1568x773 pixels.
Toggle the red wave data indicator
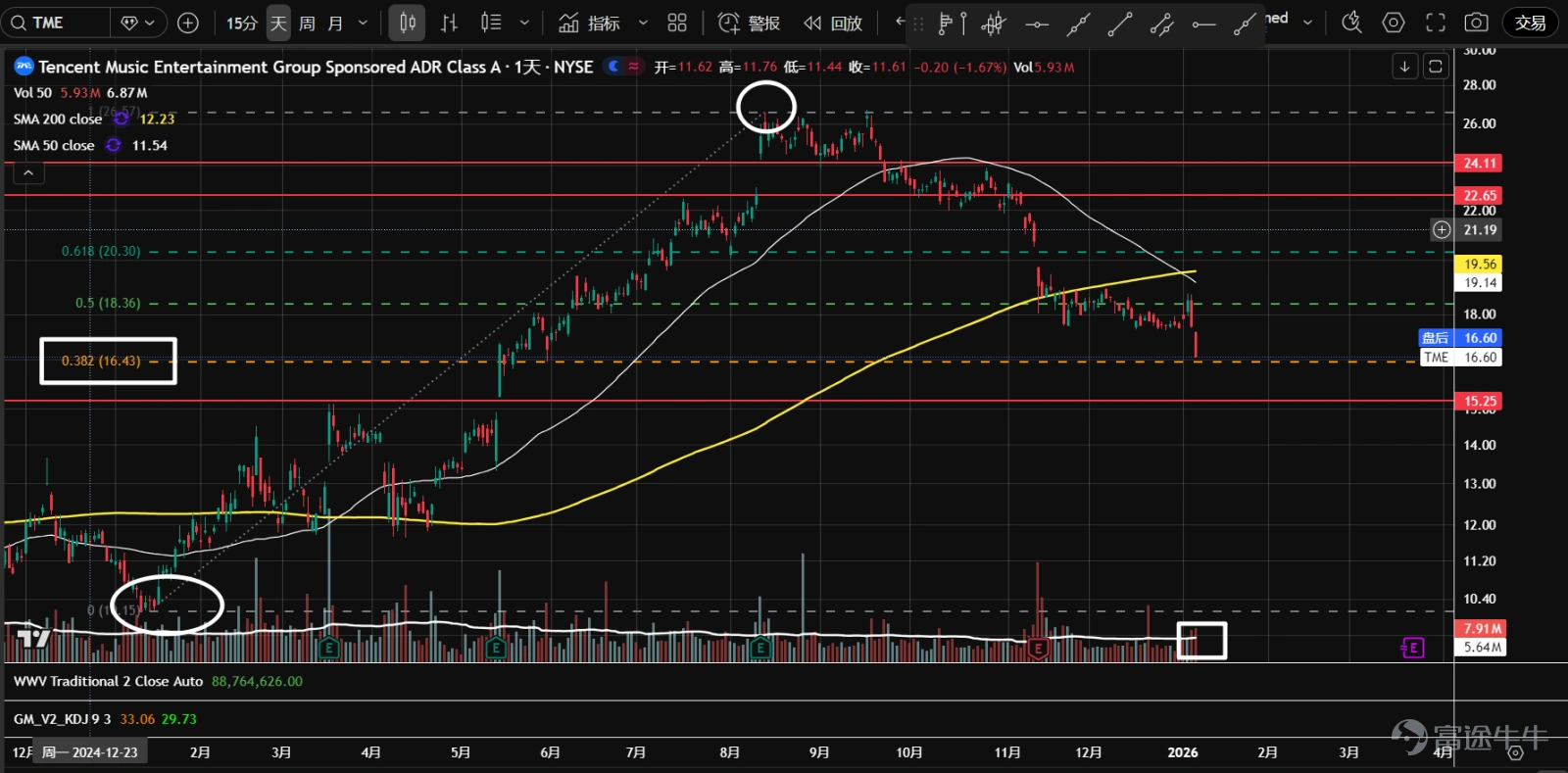click(x=634, y=67)
